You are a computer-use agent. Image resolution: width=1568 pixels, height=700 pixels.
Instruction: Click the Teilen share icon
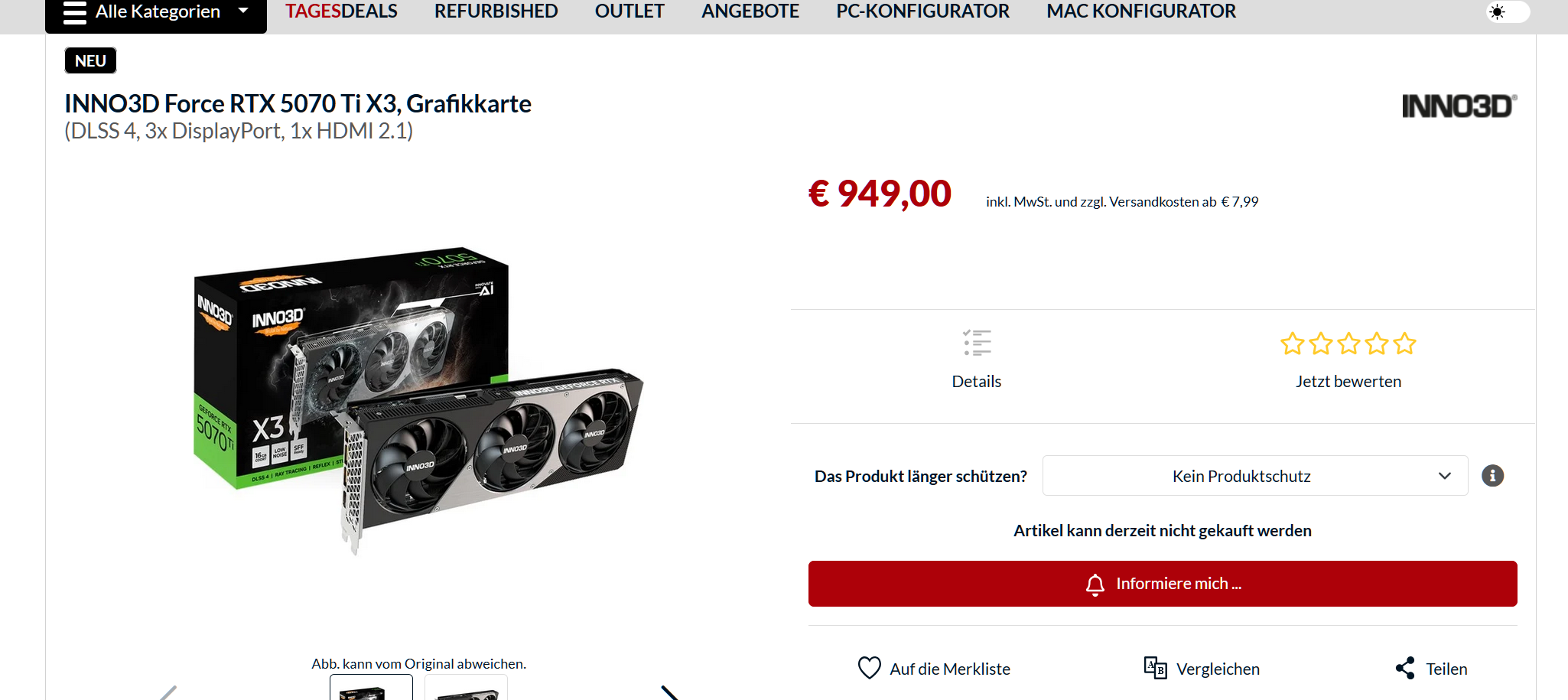coord(1405,668)
